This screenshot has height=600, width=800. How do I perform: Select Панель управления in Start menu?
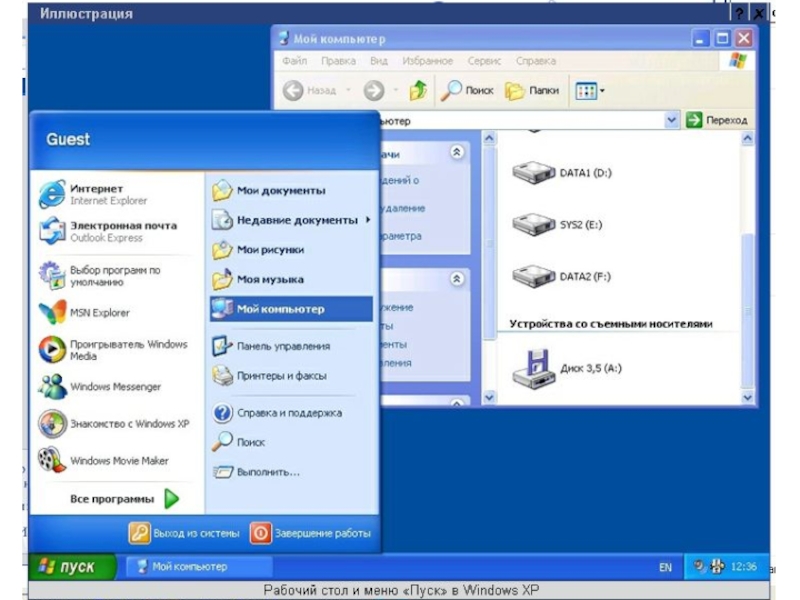point(282,346)
